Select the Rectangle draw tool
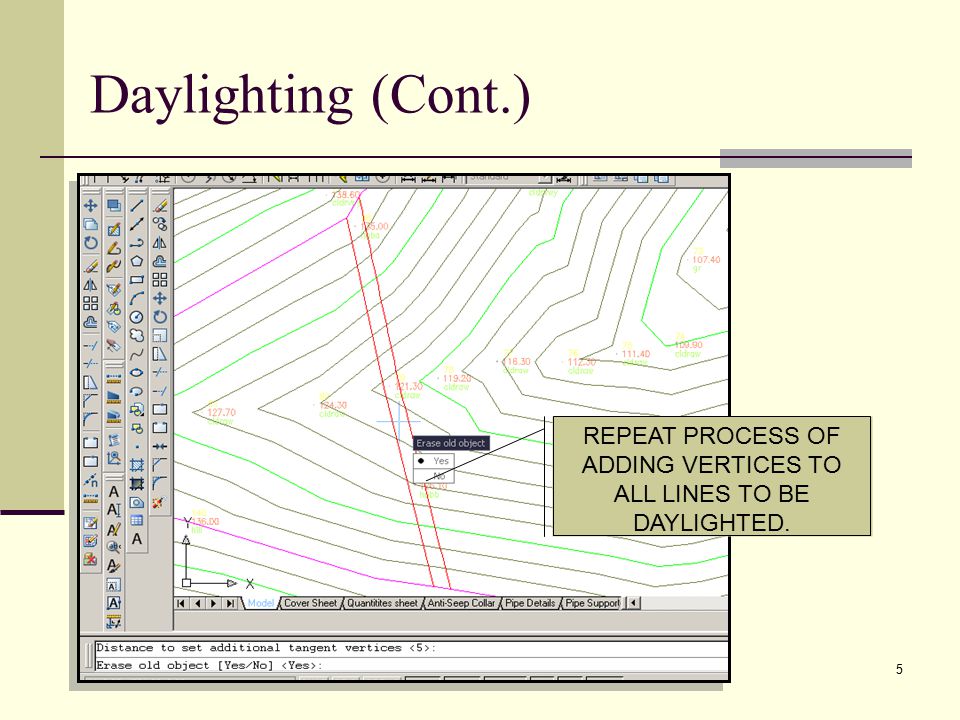Screen dimensions: 960x720 point(137,280)
